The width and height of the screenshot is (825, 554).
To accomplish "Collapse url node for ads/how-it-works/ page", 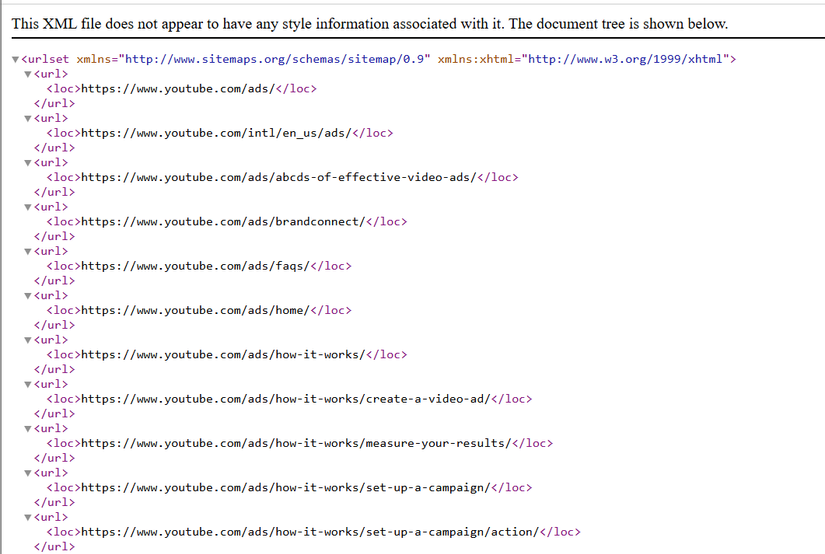I will [x=28, y=340].
